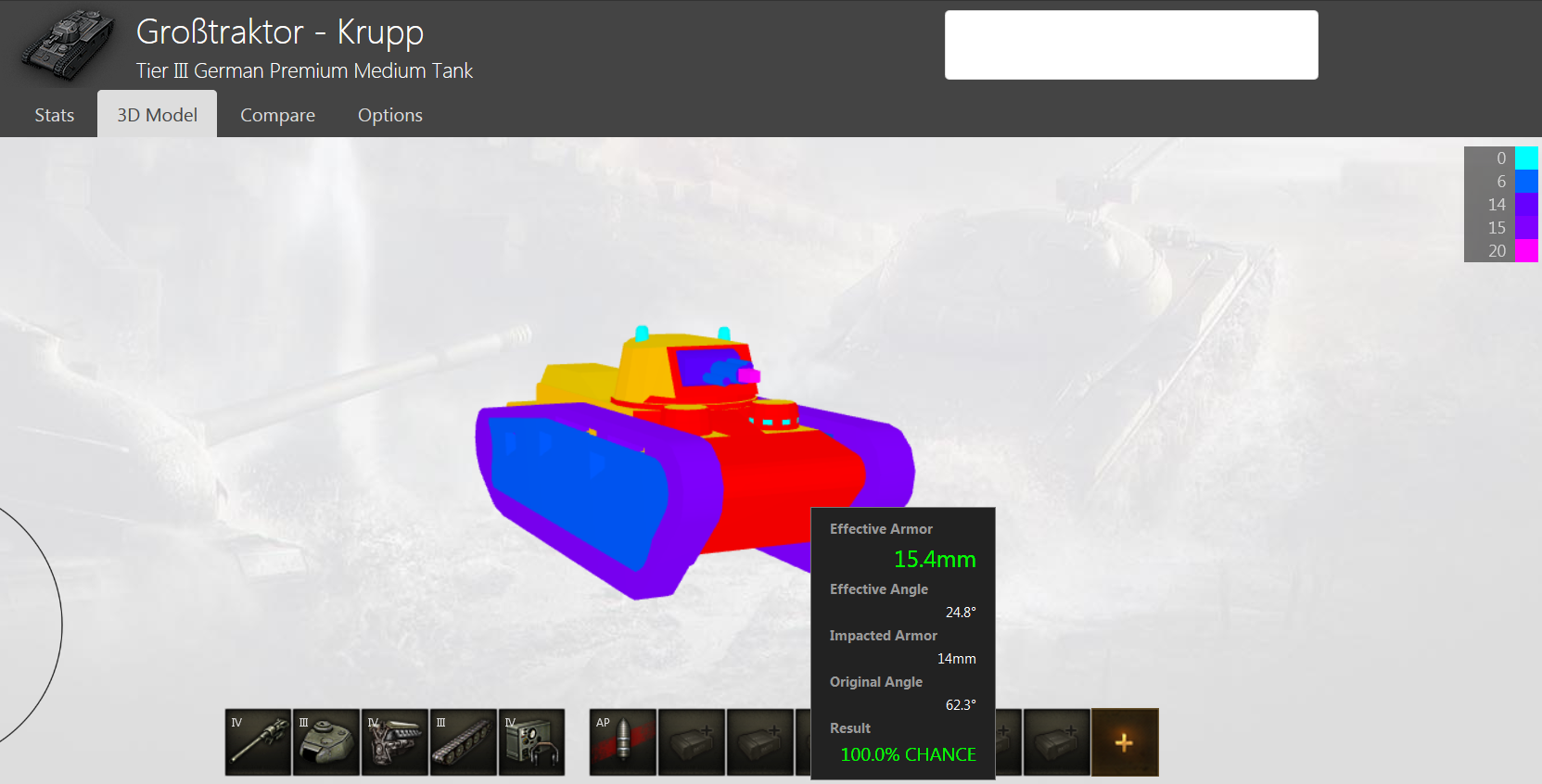Select the Tier III tracks suspension icon
The image size is (1542, 784).
click(x=464, y=742)
